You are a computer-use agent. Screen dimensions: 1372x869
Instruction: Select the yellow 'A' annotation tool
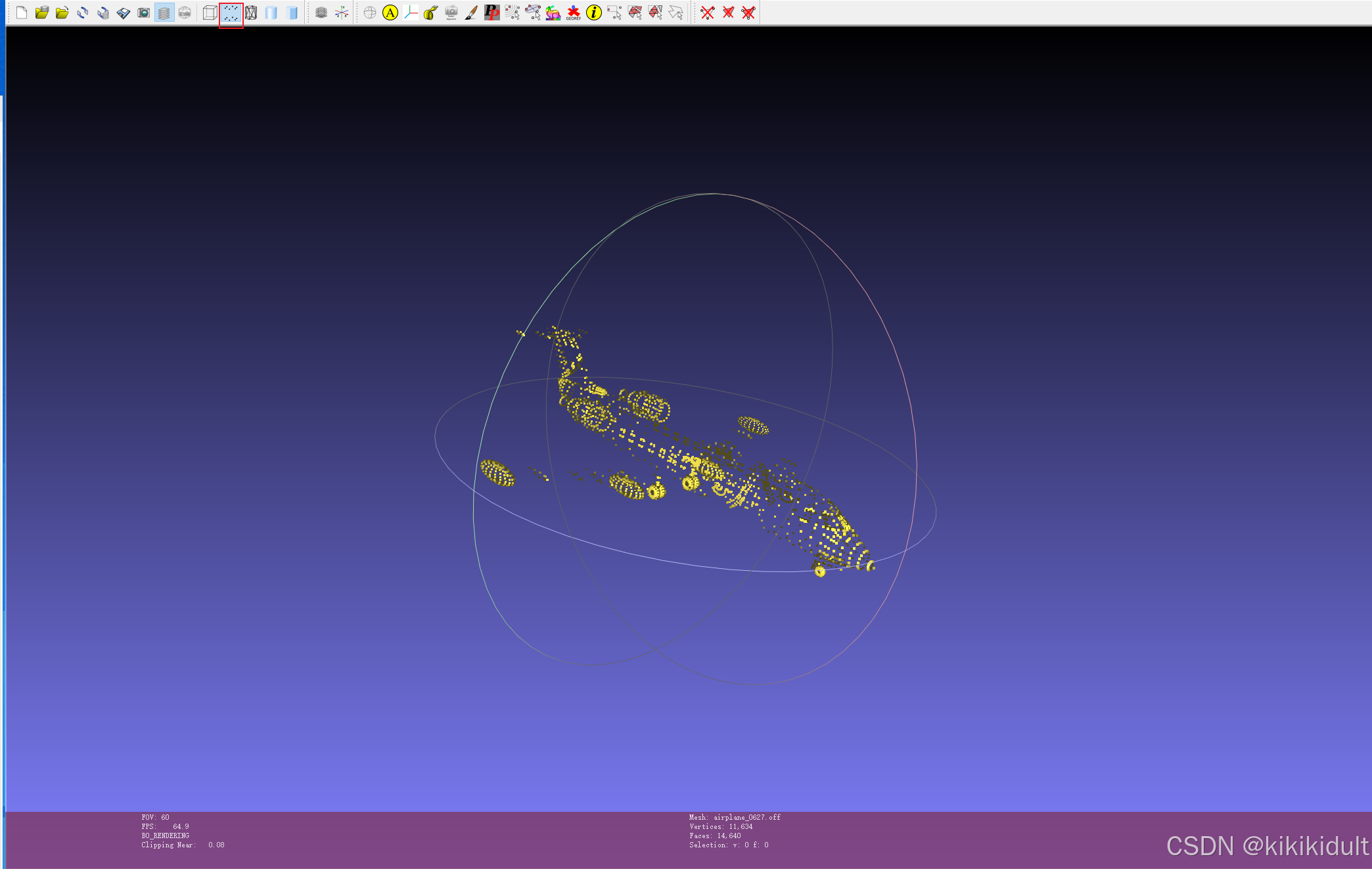pos(390,12)
